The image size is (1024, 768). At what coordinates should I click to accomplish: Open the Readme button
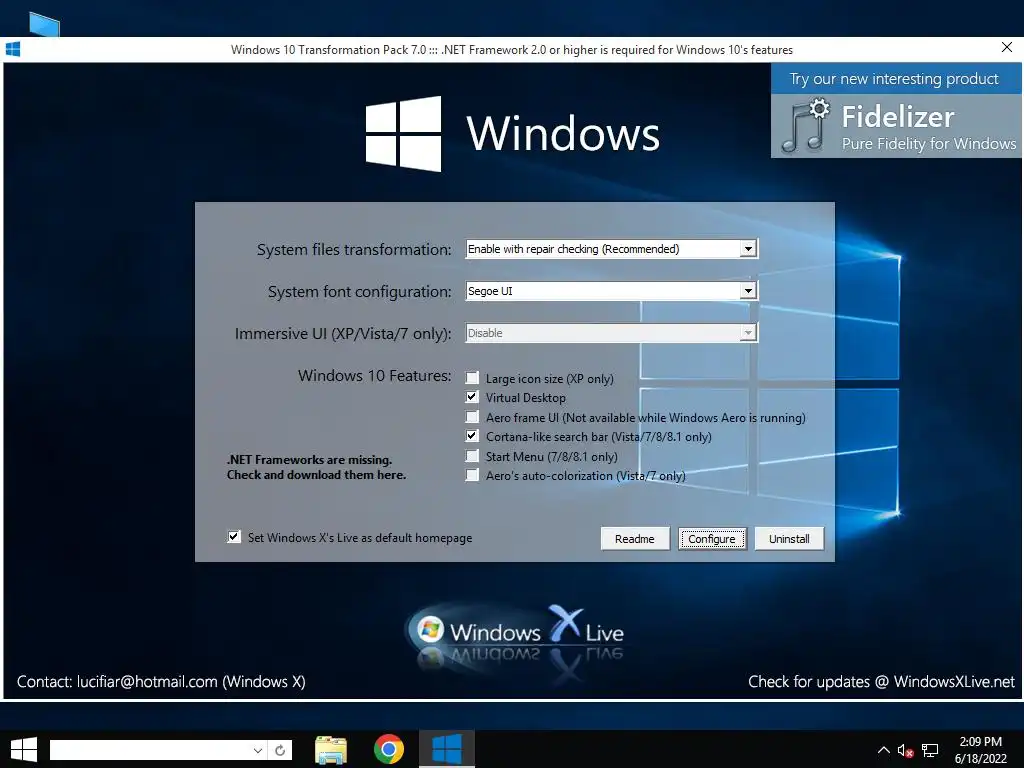point(635,539)
